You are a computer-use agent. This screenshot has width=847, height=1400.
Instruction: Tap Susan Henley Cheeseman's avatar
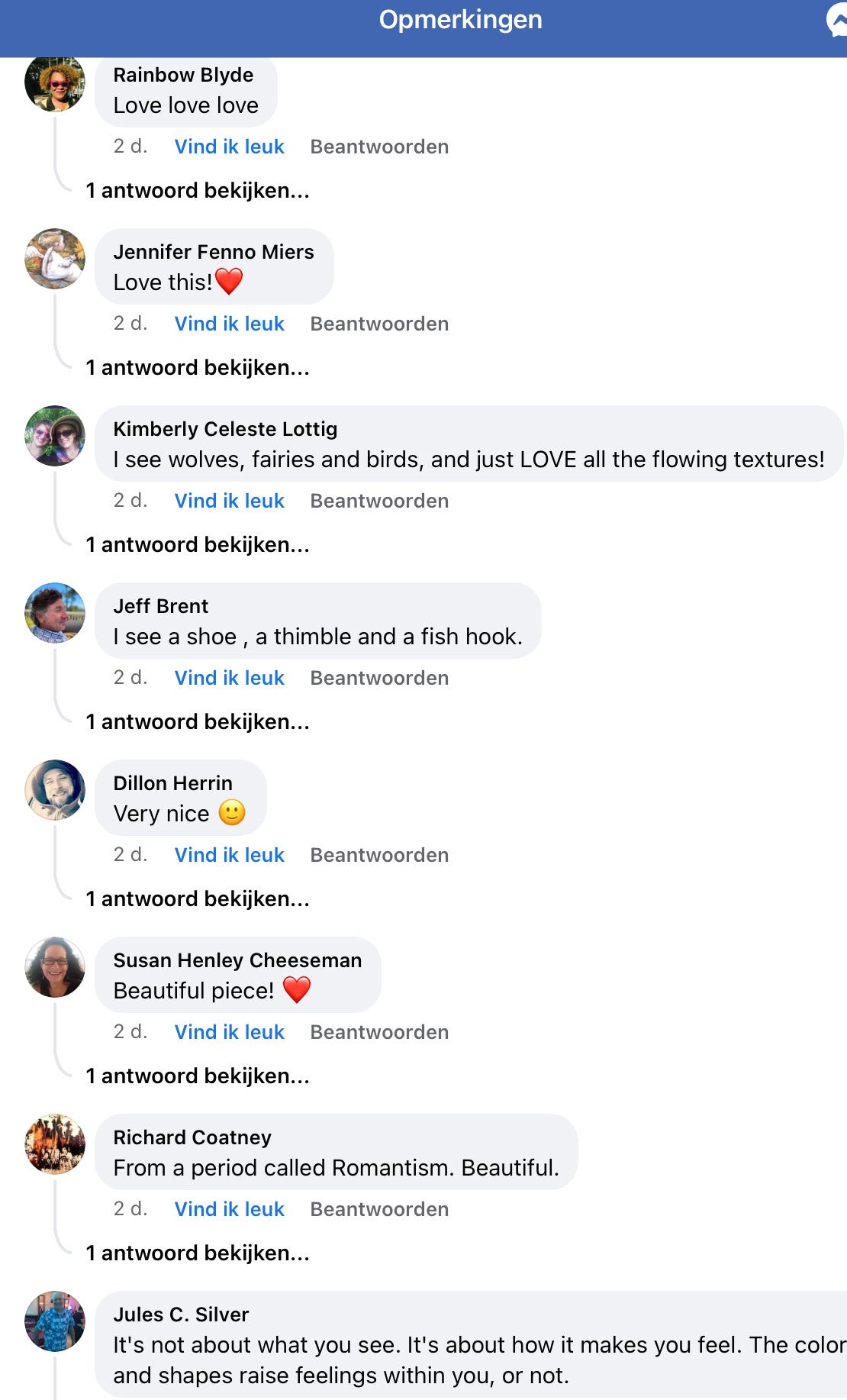pyautogui.click(x=55, y=967)
